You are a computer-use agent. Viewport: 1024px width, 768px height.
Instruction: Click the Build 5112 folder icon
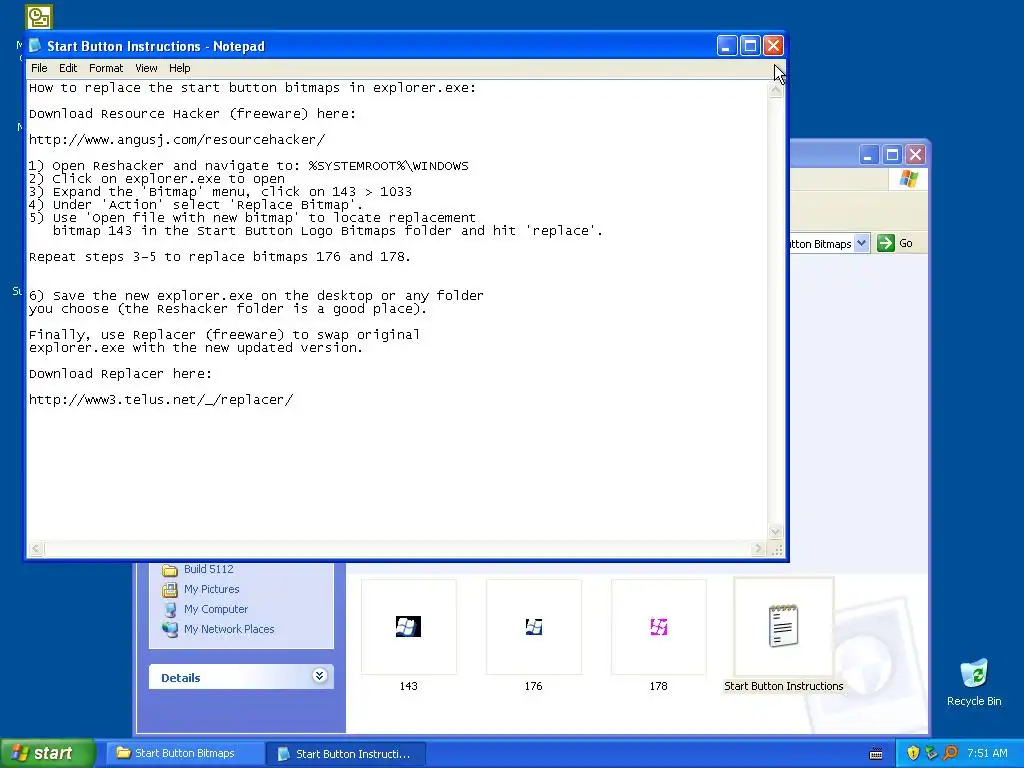coord(170,569)
